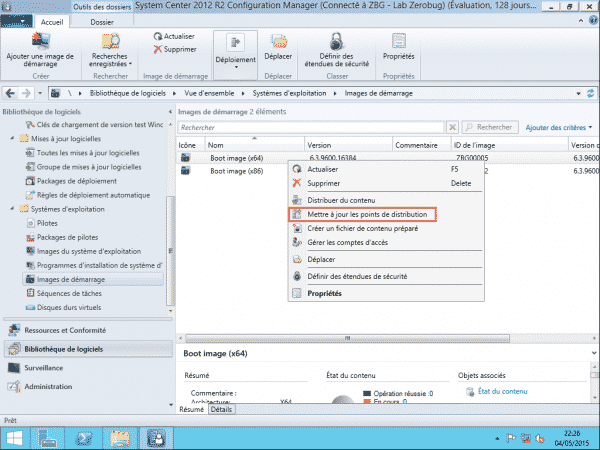Switch to the Détails bottom tab

tap(221, 409)
